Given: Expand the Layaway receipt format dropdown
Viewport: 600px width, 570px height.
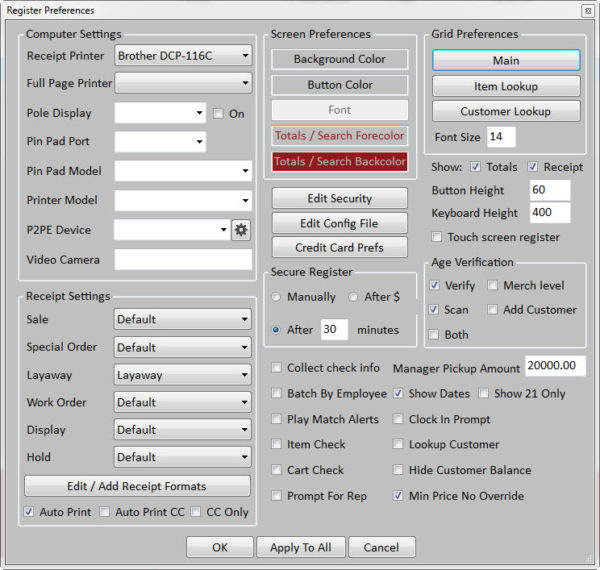Looking at the screenshot, I should 183,375.
